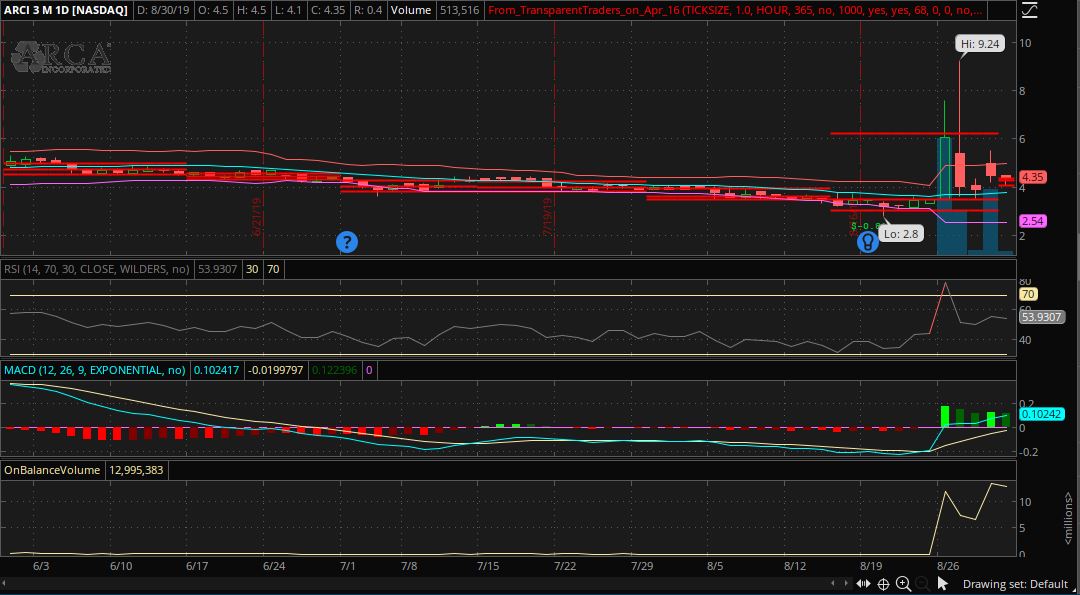Viewport: 1080px width, 595px height.
Task: Expand the collapsed panel arrow beside the toolbar
Action: point(838,583)
